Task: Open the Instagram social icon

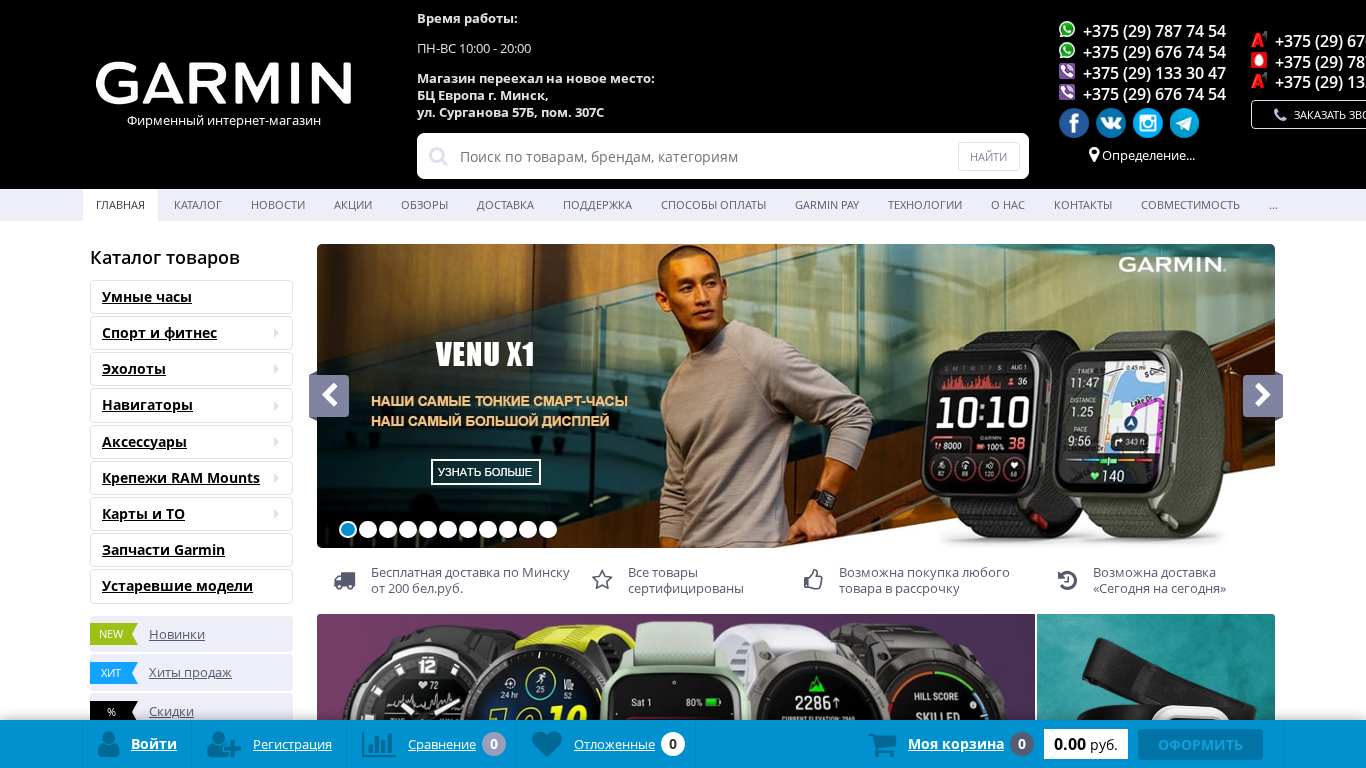Action: tap(1148, 123)
